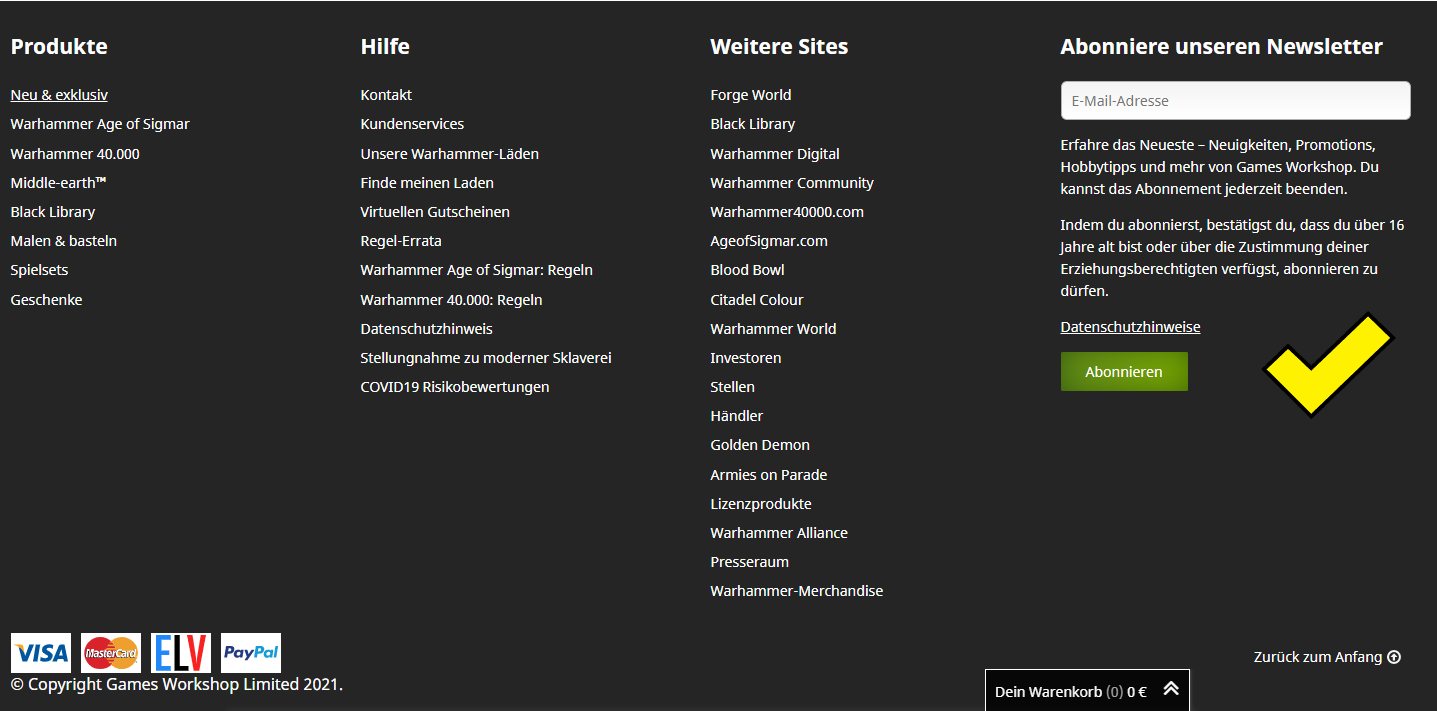Open Lizenzprodukte link
This screenshot has height=711, width=1437.
point(761,504)
